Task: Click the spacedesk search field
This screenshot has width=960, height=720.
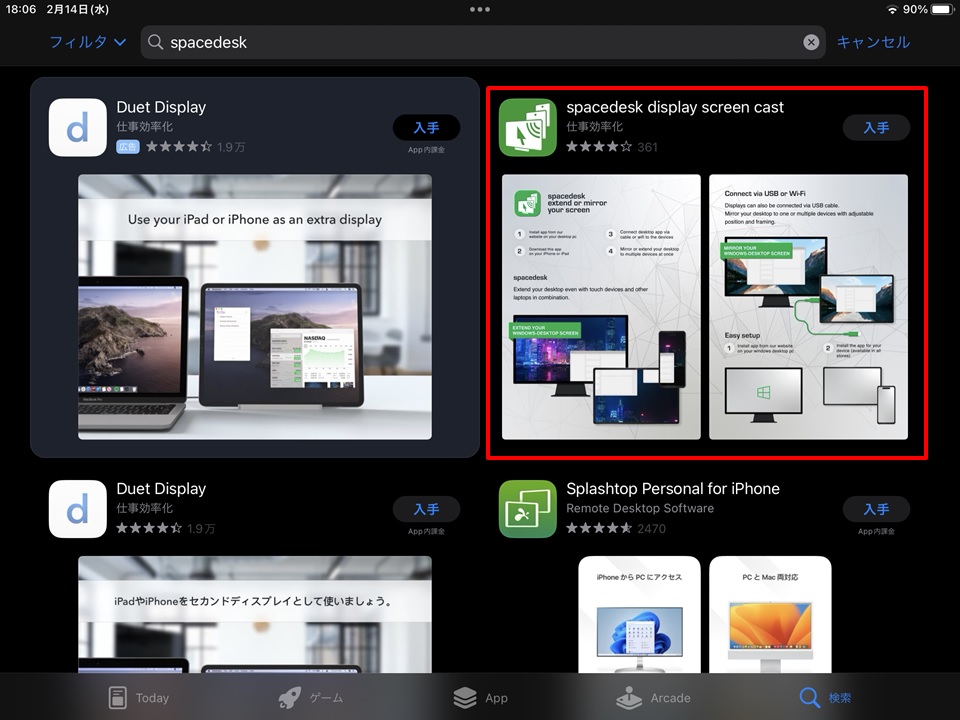Action: (x=482, y=42)
